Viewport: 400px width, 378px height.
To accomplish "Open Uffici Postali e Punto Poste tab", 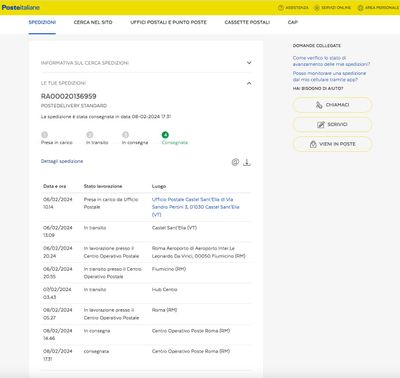I will (168, 22).
